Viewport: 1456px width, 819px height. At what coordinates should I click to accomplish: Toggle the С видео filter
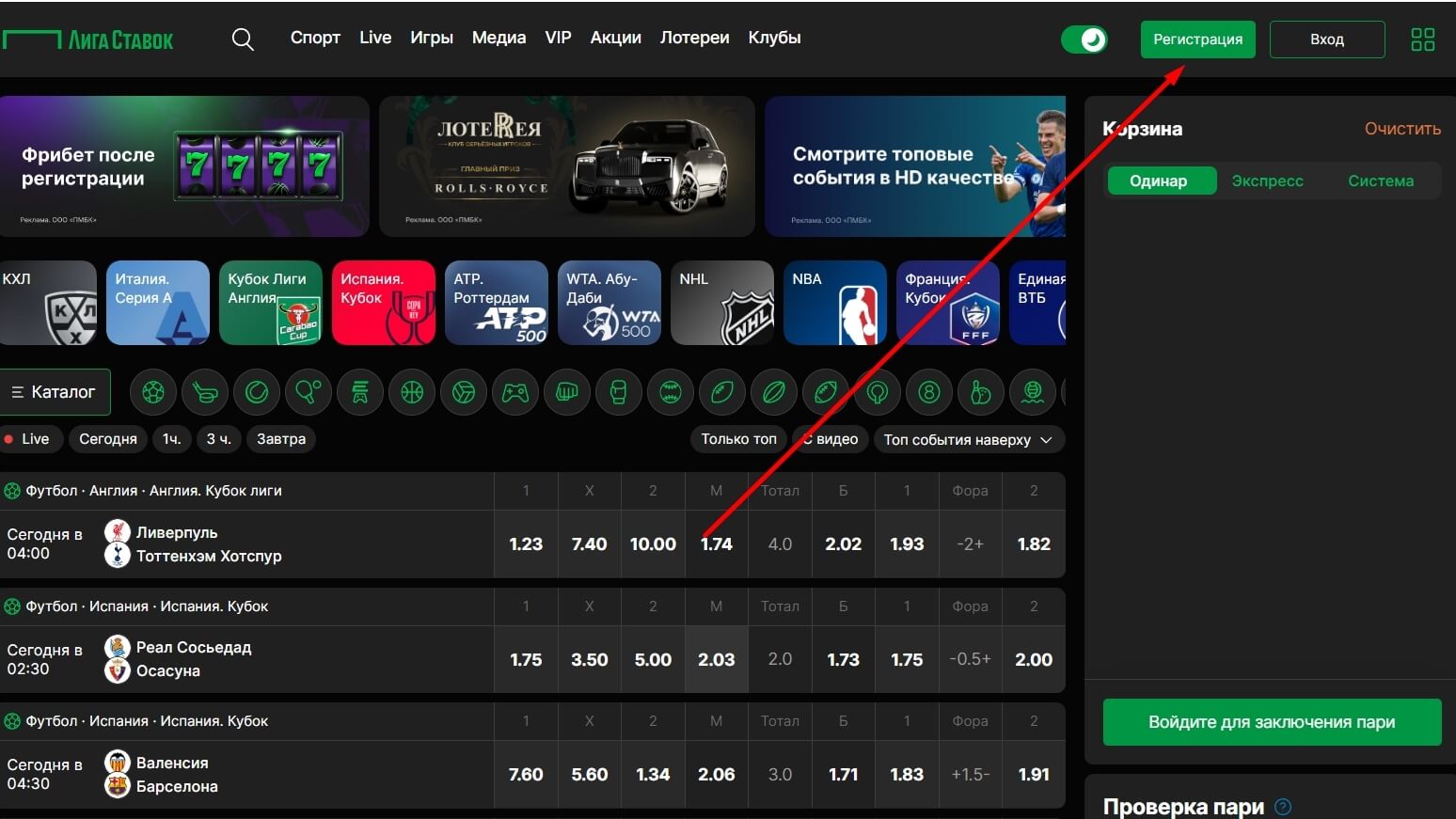click(831, 439)
